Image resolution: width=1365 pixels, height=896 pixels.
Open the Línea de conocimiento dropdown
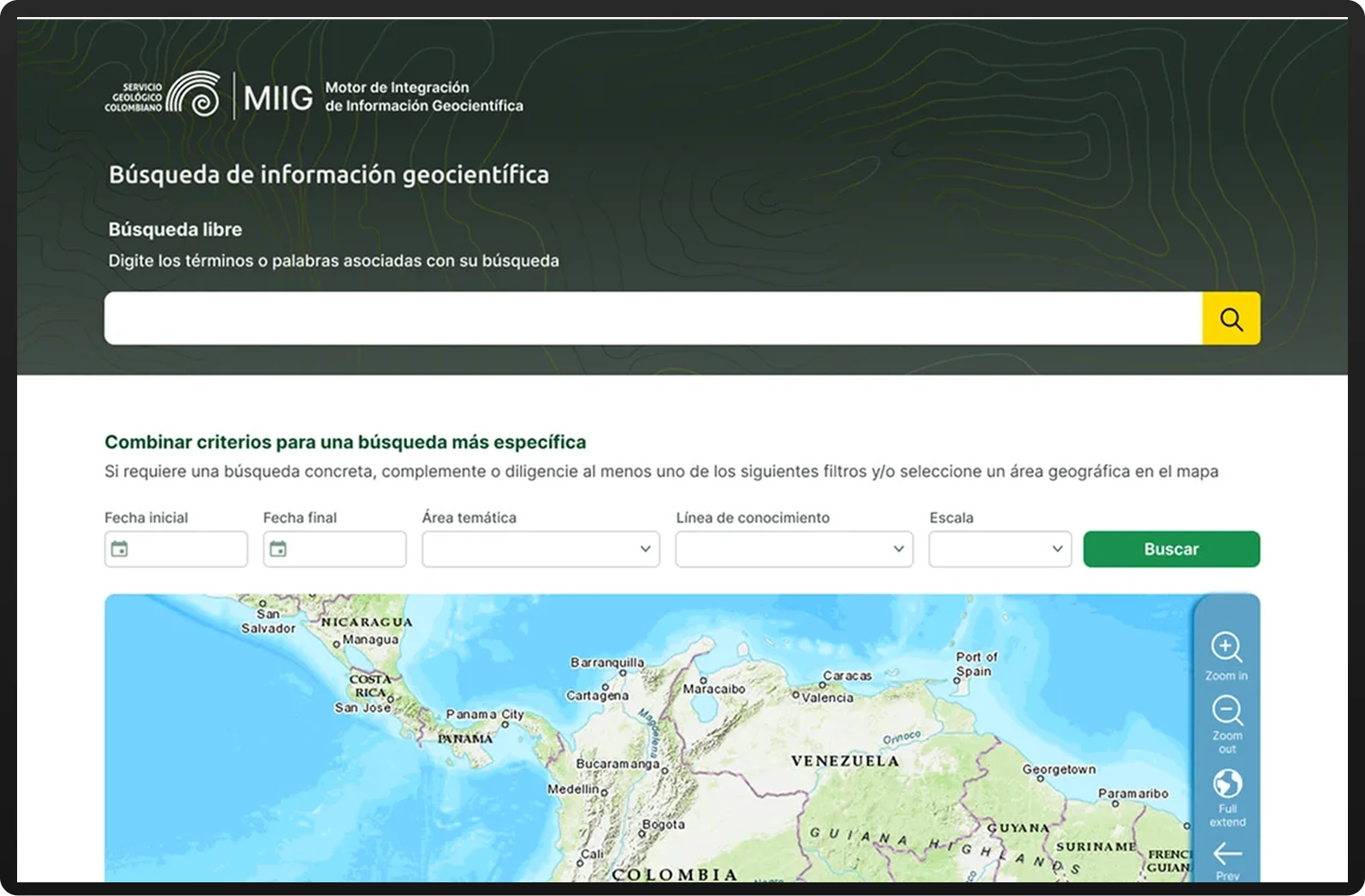tap(794, 549)
